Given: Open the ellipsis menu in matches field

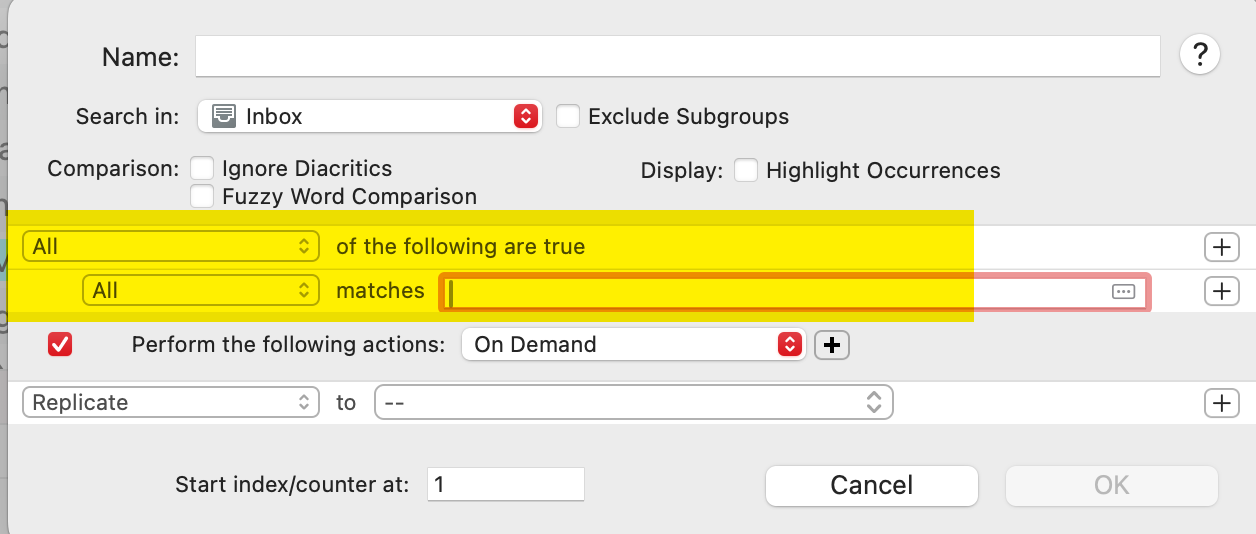Looking at the screenshot, I should pos(1123,292).
